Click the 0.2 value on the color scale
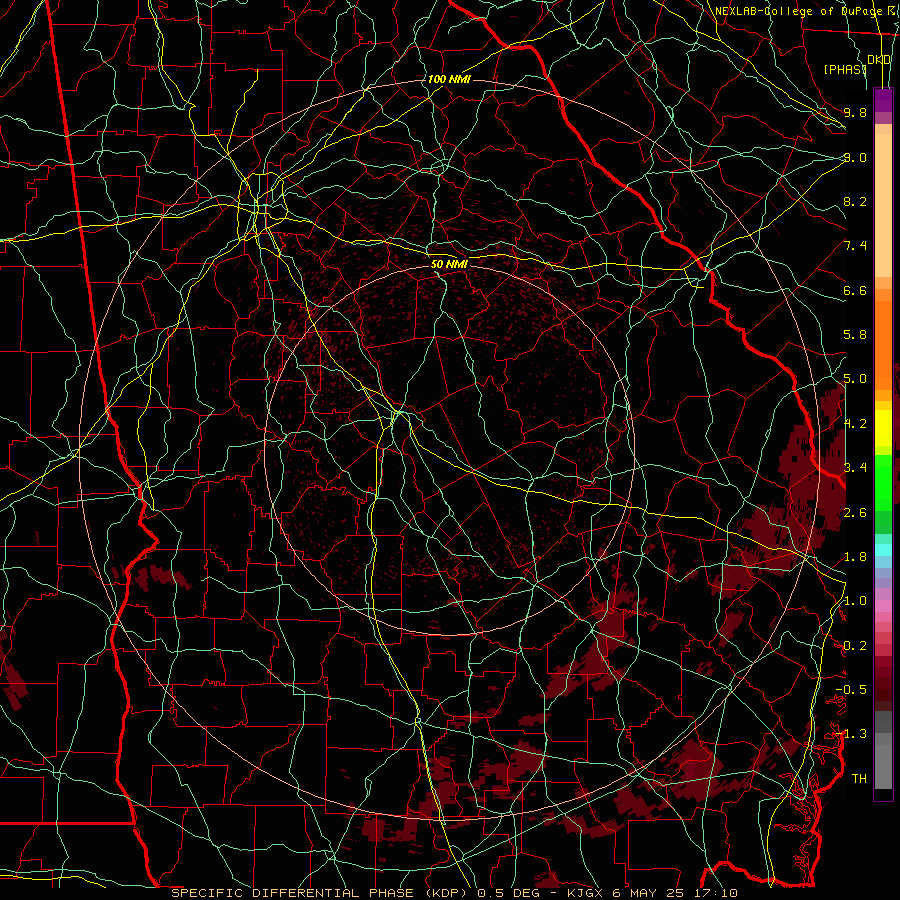The width and height of the screenshot is (900, 900). pyautogui.click(x=855, y=646)
